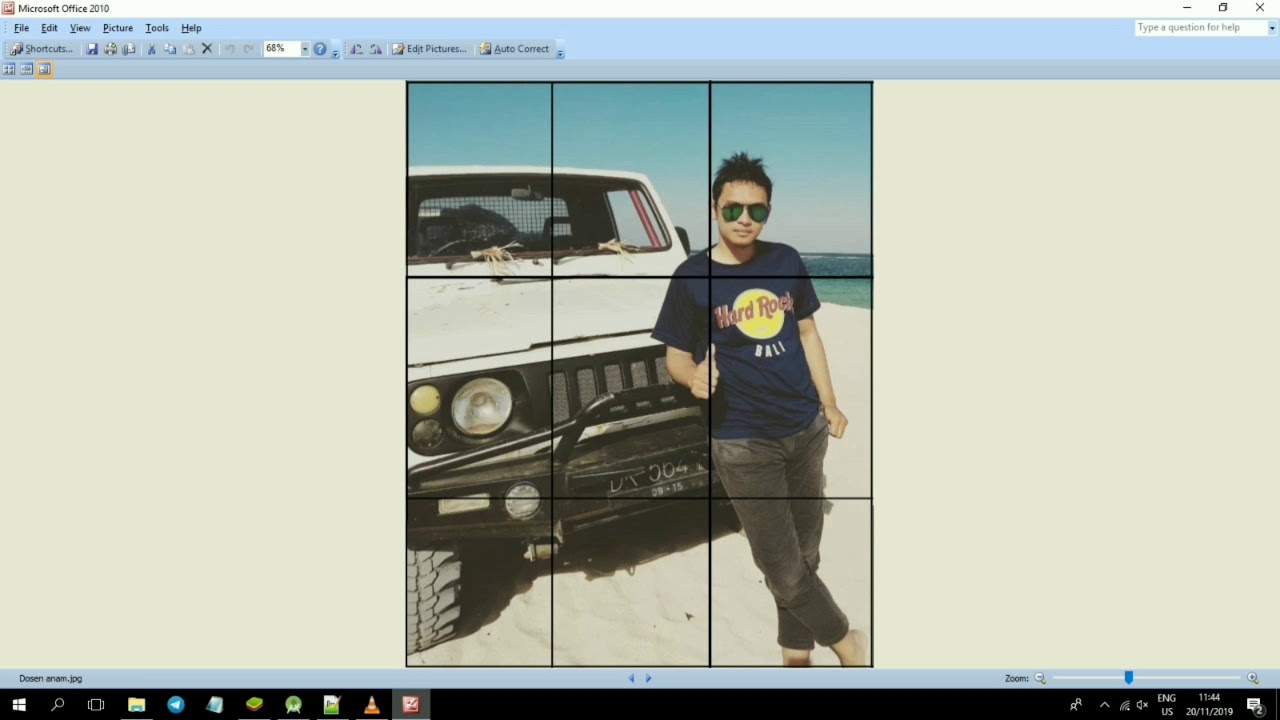This screenshot has width=1280, height=720.
Task: Click the Delete X icon
Action: (x=207, y=49)
